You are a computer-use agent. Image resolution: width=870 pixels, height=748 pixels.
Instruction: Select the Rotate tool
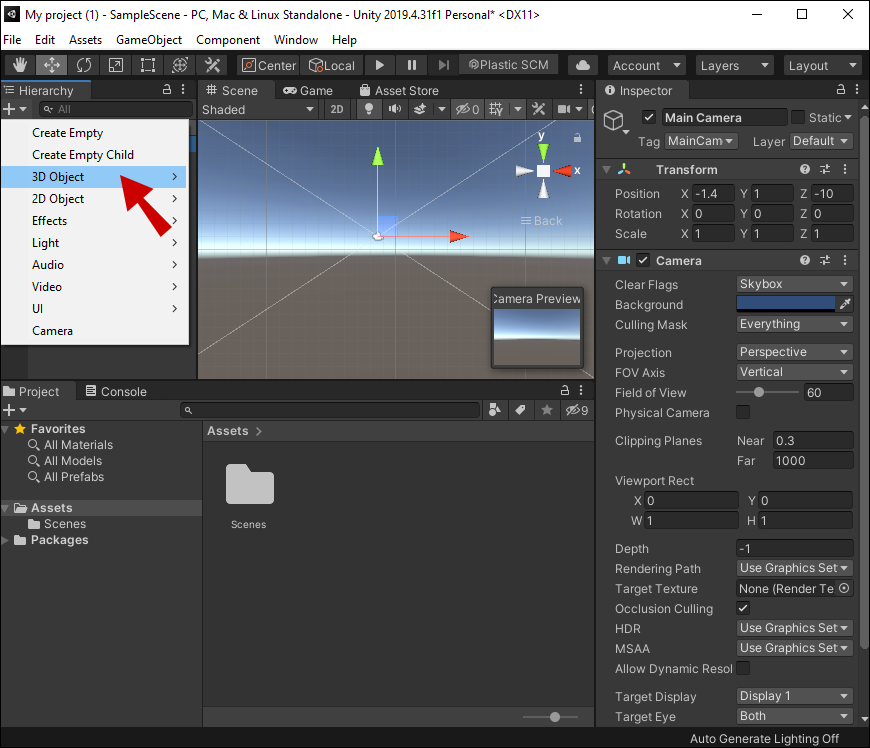tap(84, 65)
